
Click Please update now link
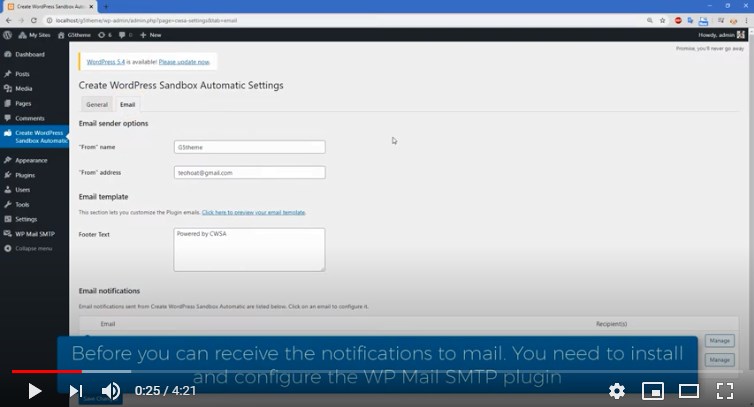[184, 62]
